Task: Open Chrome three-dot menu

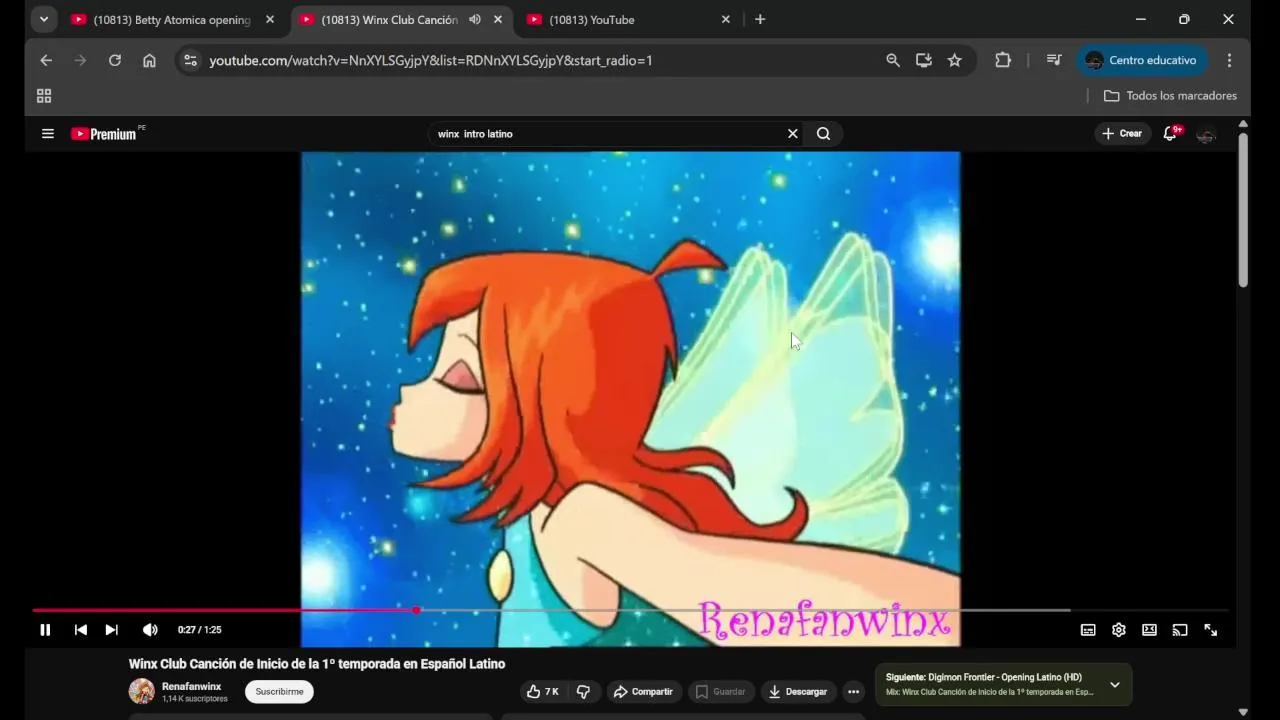Action: [x=1229, y=61]
